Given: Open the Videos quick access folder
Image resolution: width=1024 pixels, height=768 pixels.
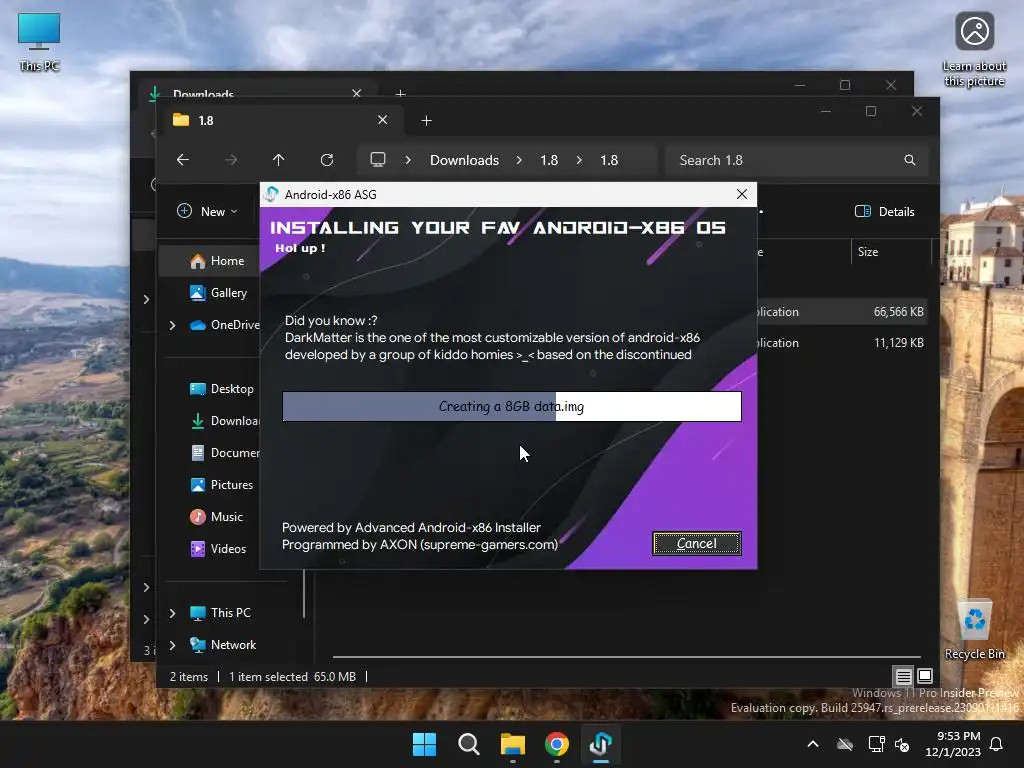Looking at the screenshot, I should tap(219, 549).
